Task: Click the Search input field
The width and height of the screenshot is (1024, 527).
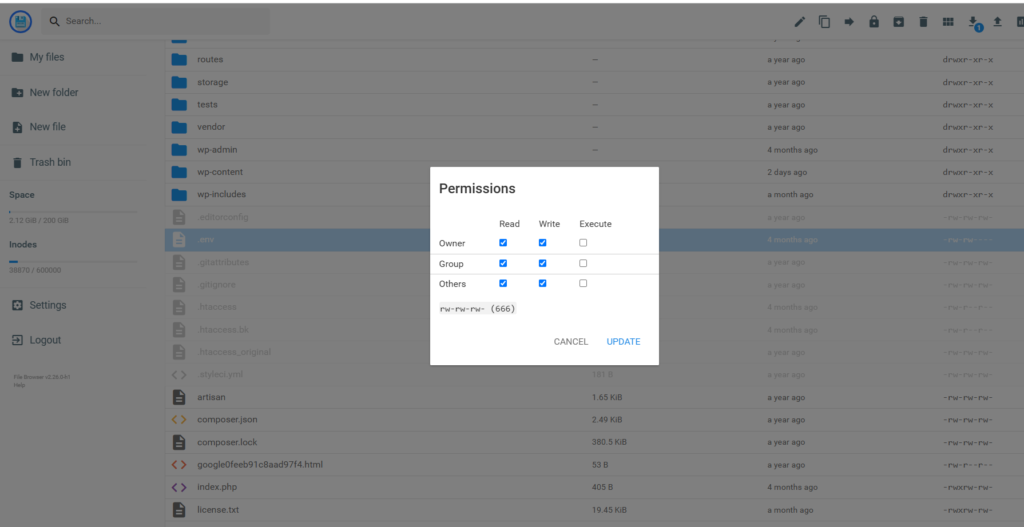Action: (x=155, y=22)
